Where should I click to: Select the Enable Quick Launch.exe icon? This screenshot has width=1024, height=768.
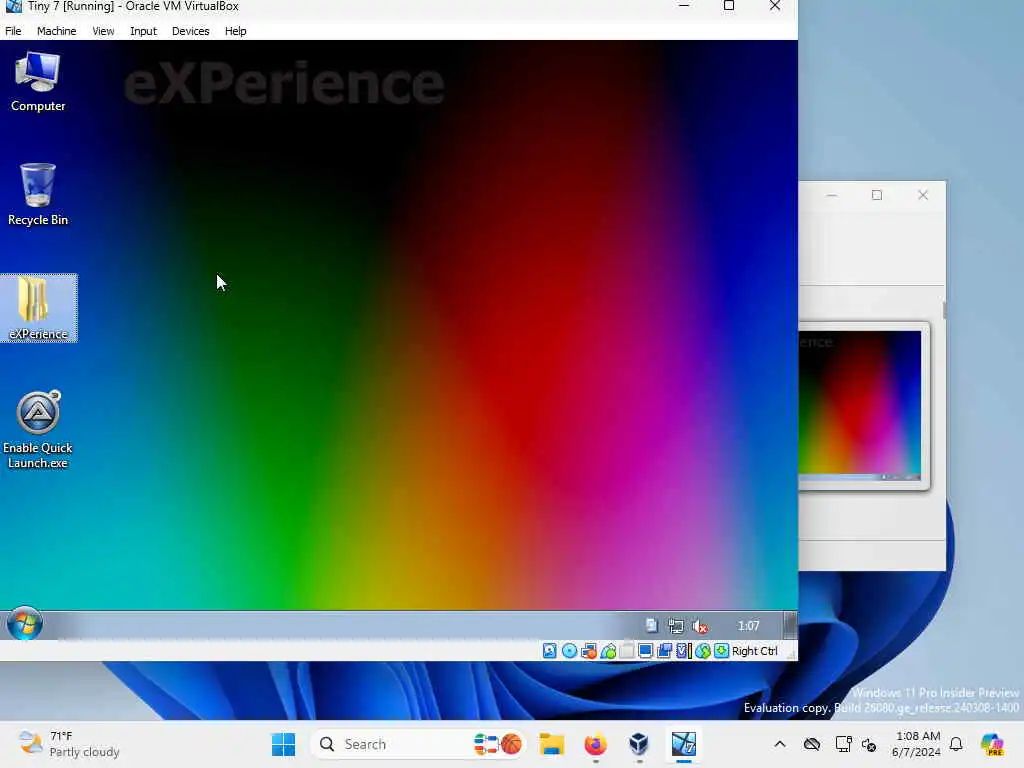coord(38,429)
